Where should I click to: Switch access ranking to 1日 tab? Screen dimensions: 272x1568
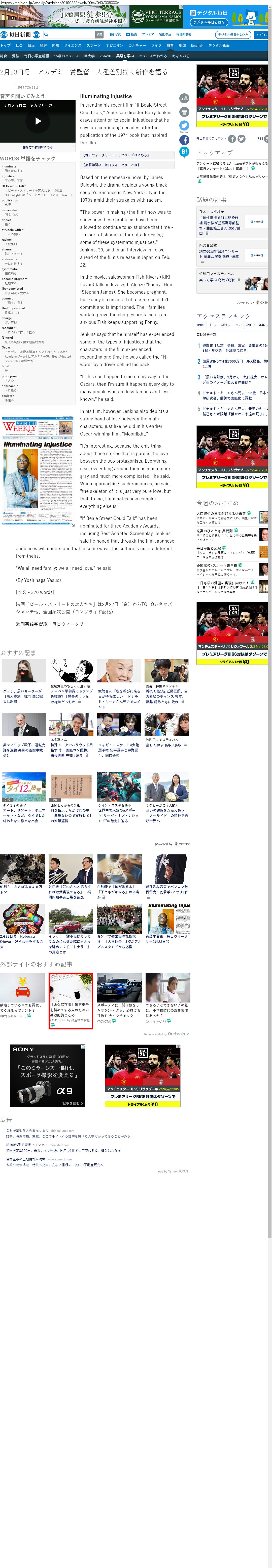pyautogui.click(x=211, y=325)
